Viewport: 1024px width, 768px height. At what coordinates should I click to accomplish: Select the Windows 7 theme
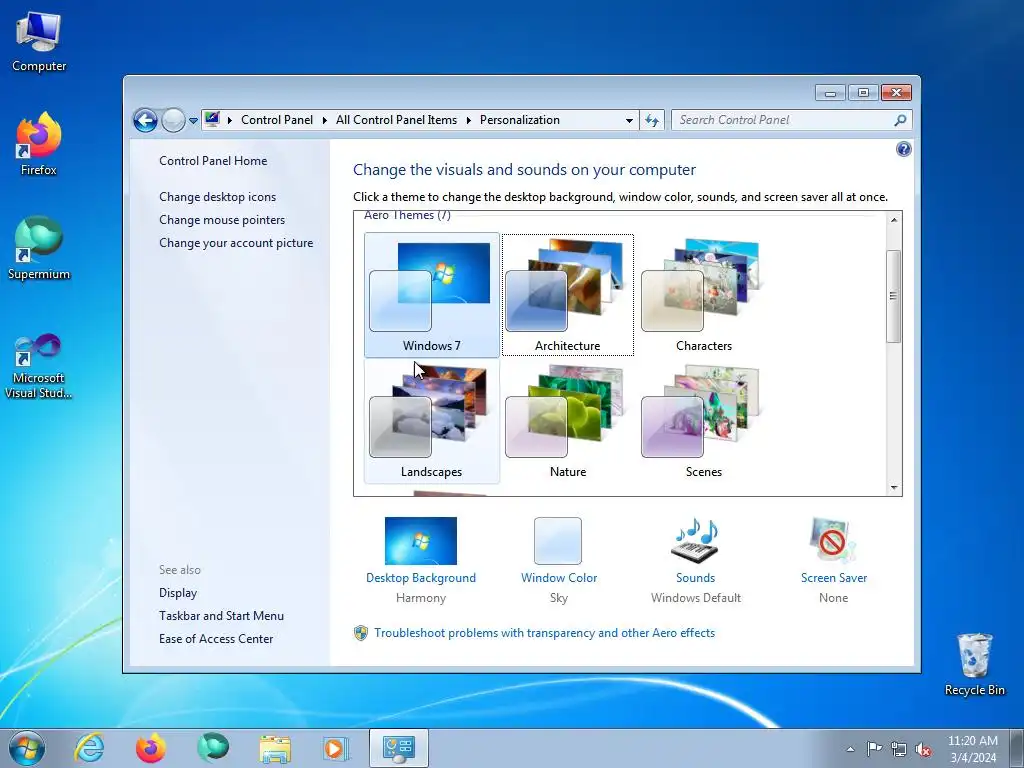click(x=432, y=295)
